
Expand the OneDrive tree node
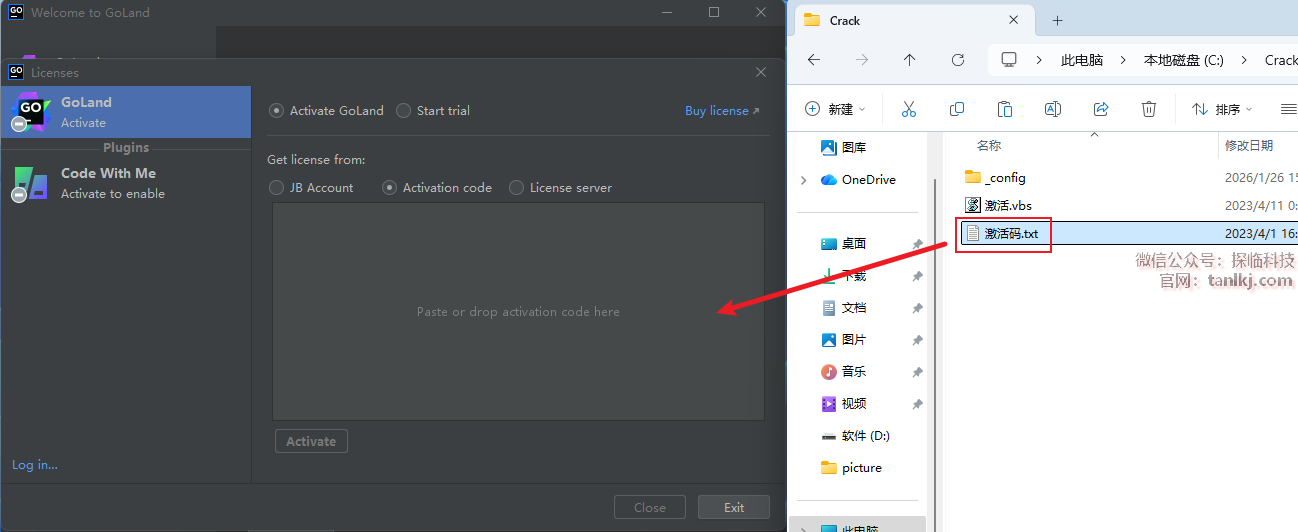(803, 180)
